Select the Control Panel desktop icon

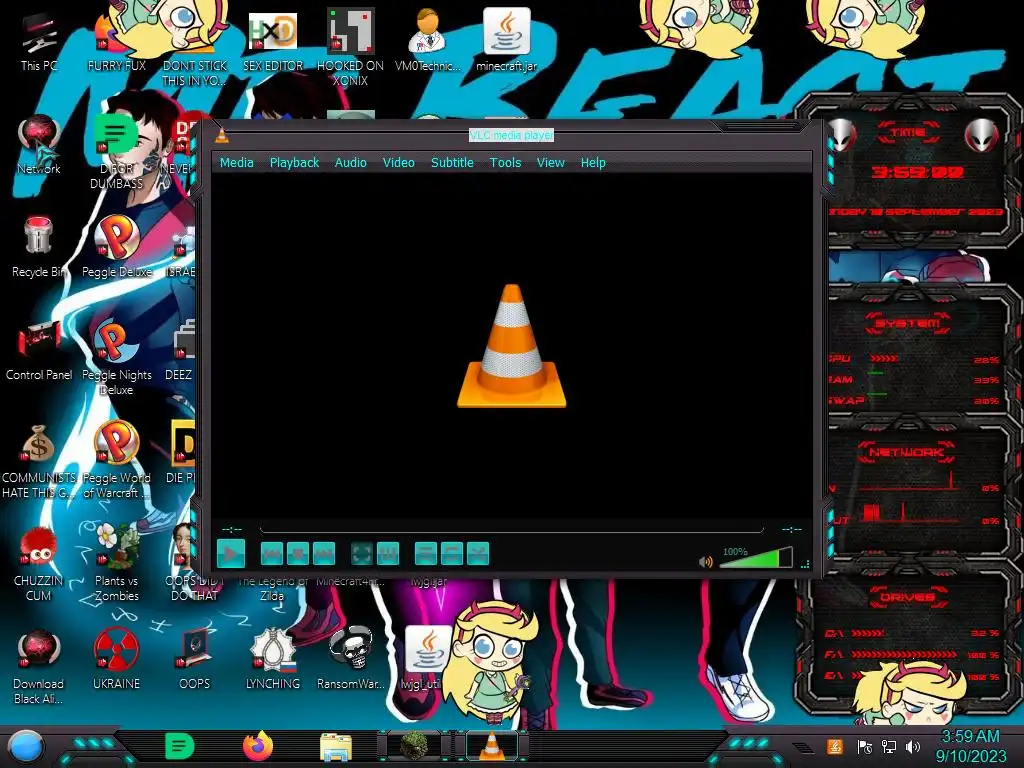coord(39,351)
